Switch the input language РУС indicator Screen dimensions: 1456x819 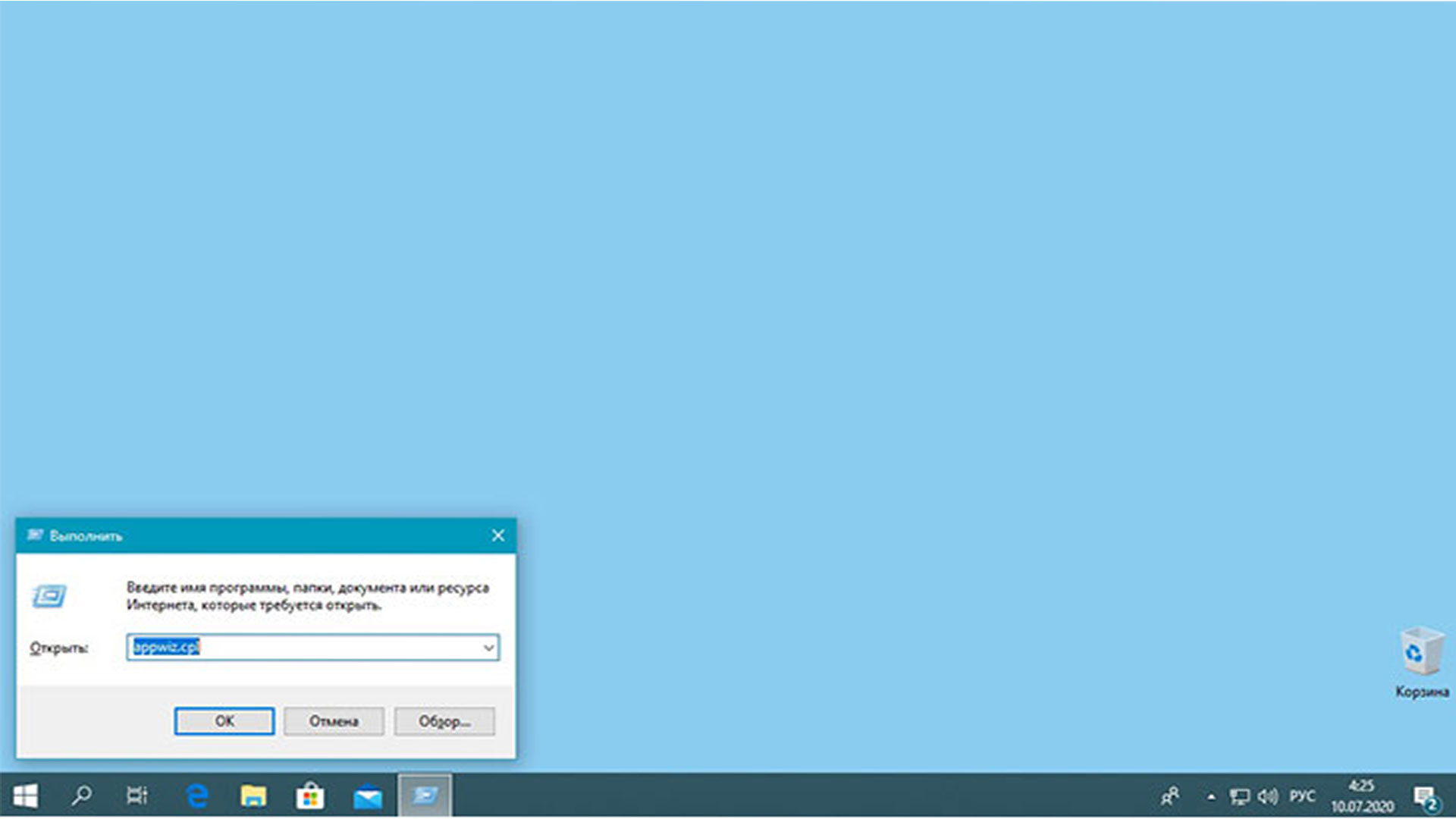point(1302,796)
